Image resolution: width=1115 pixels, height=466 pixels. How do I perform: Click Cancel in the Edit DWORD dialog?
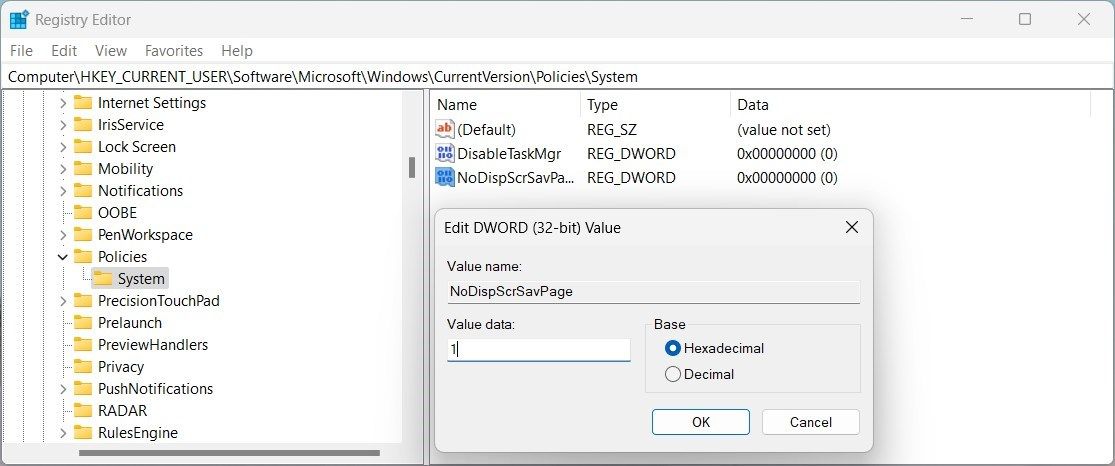click(x=810, y=422)
